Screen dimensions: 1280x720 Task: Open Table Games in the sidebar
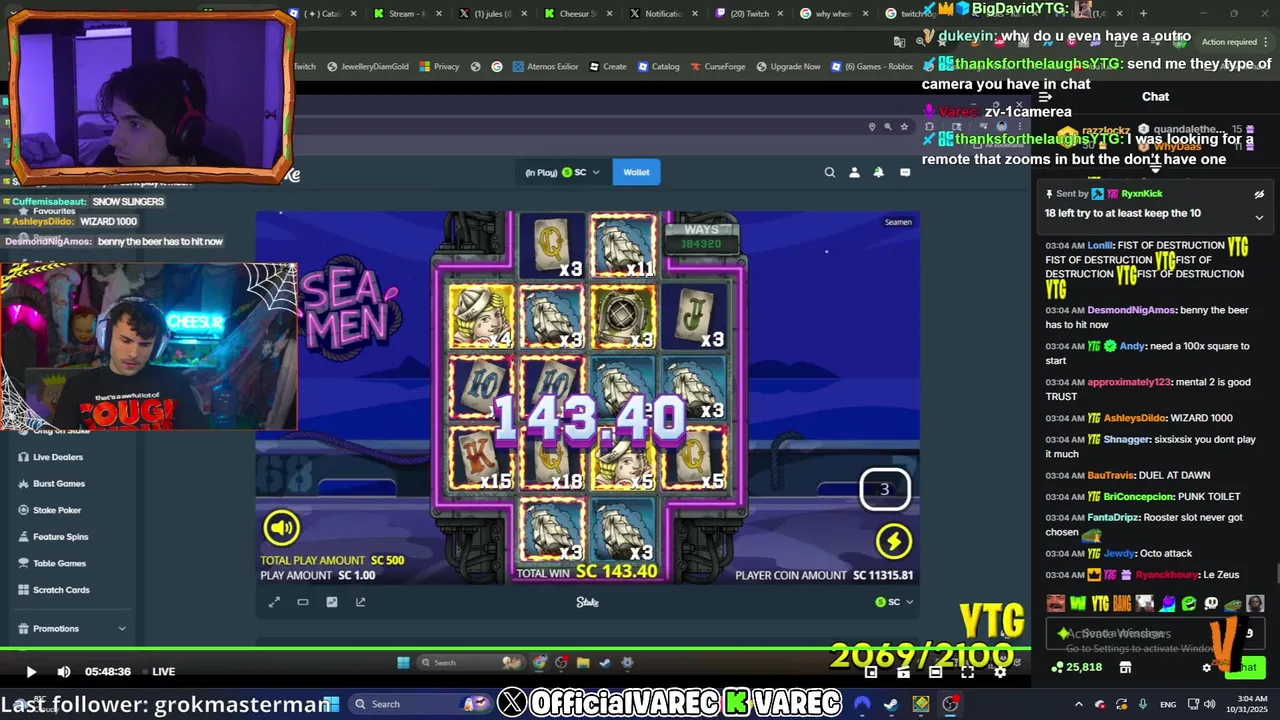[59, 563]
